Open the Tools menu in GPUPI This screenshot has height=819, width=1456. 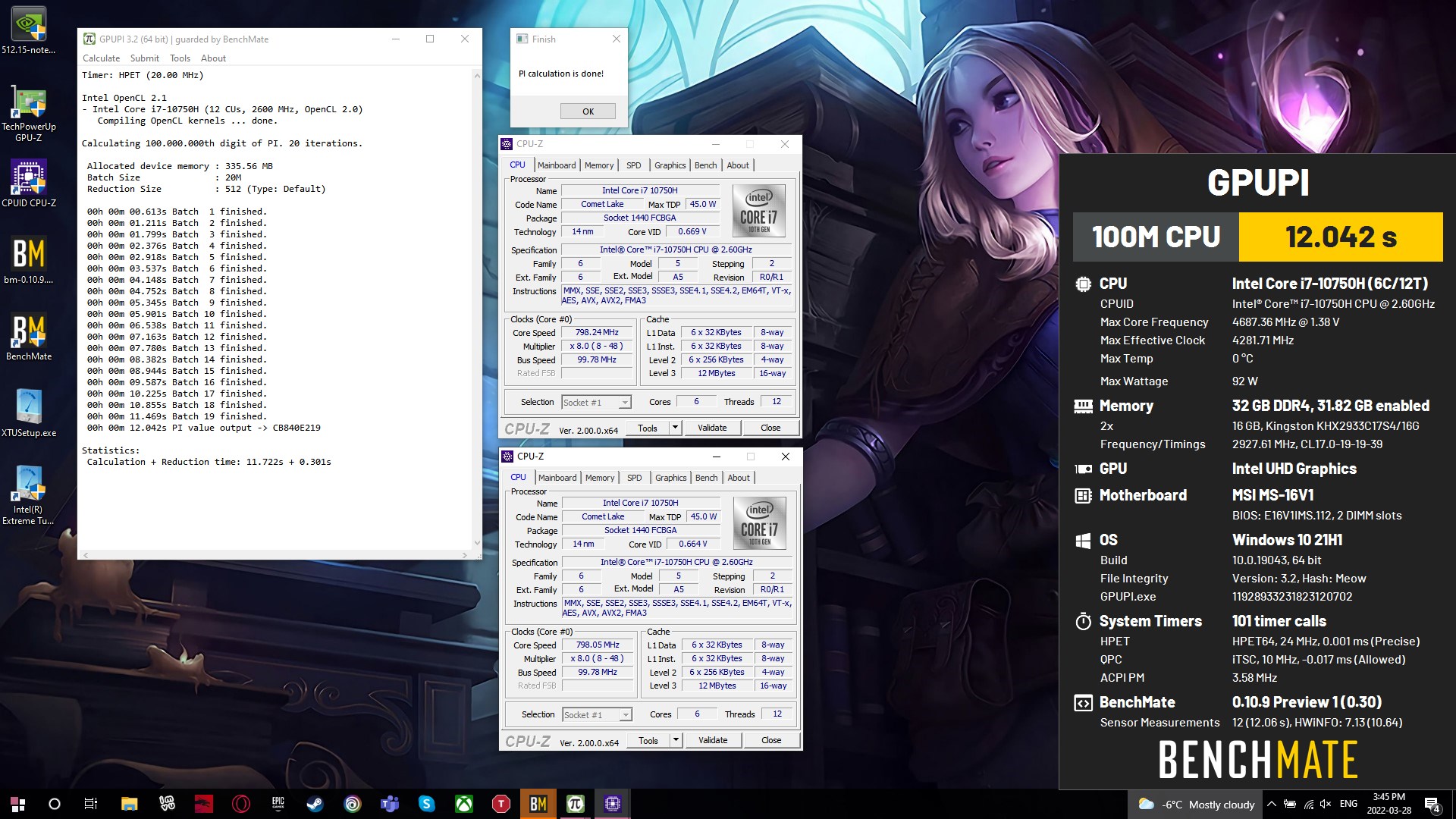pyautogui.click(x=180, y=58)
